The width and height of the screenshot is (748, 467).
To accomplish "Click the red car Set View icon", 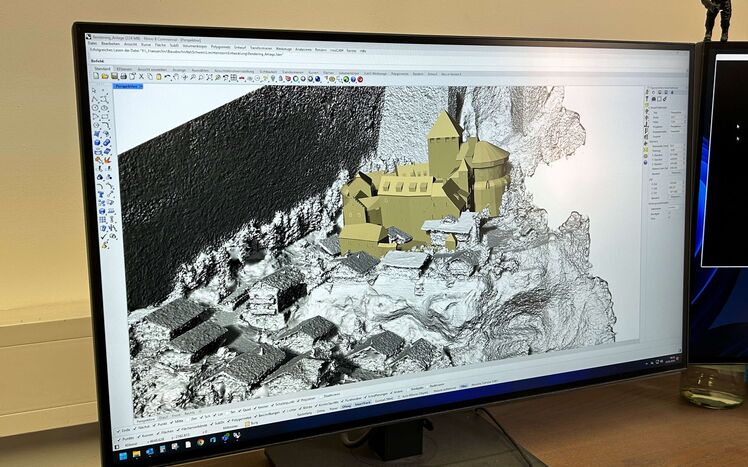I will coord(241,78).
